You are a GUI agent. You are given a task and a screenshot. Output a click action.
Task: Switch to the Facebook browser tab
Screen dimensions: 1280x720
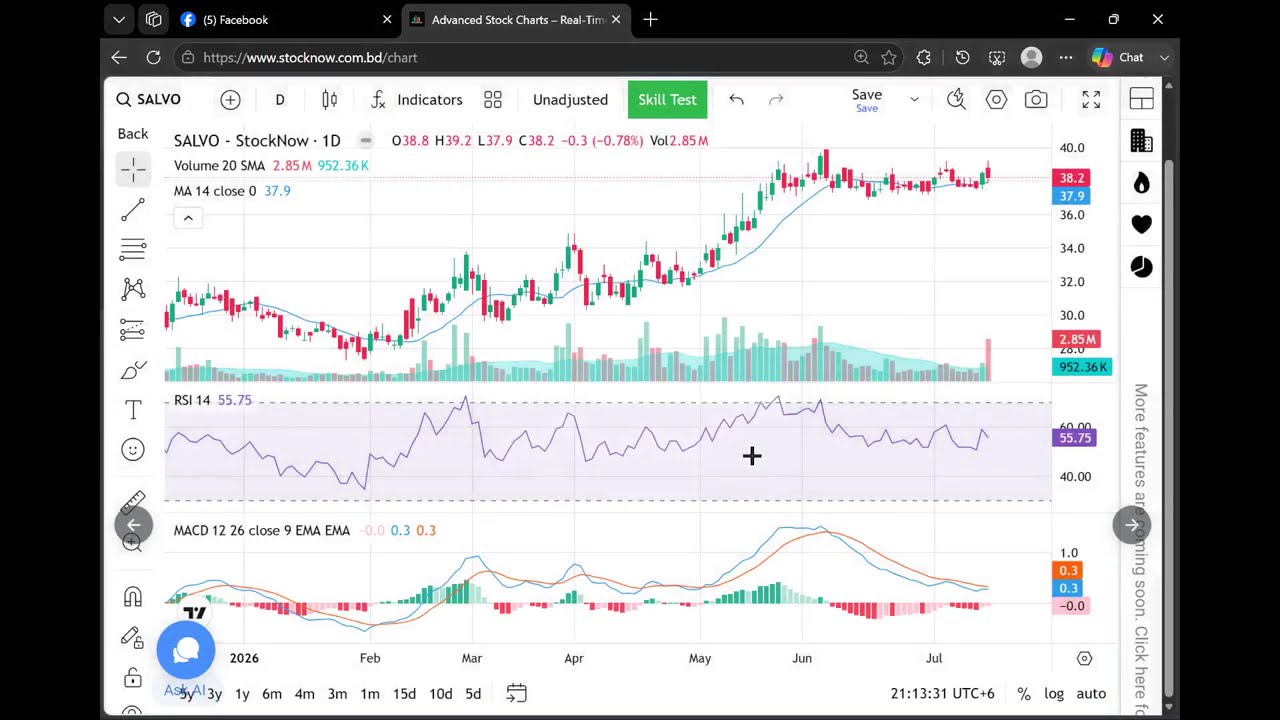[285, 19]
